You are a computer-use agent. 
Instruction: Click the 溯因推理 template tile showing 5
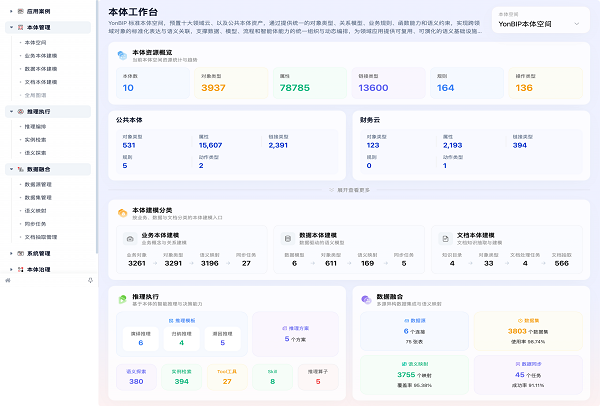[223, 339]
